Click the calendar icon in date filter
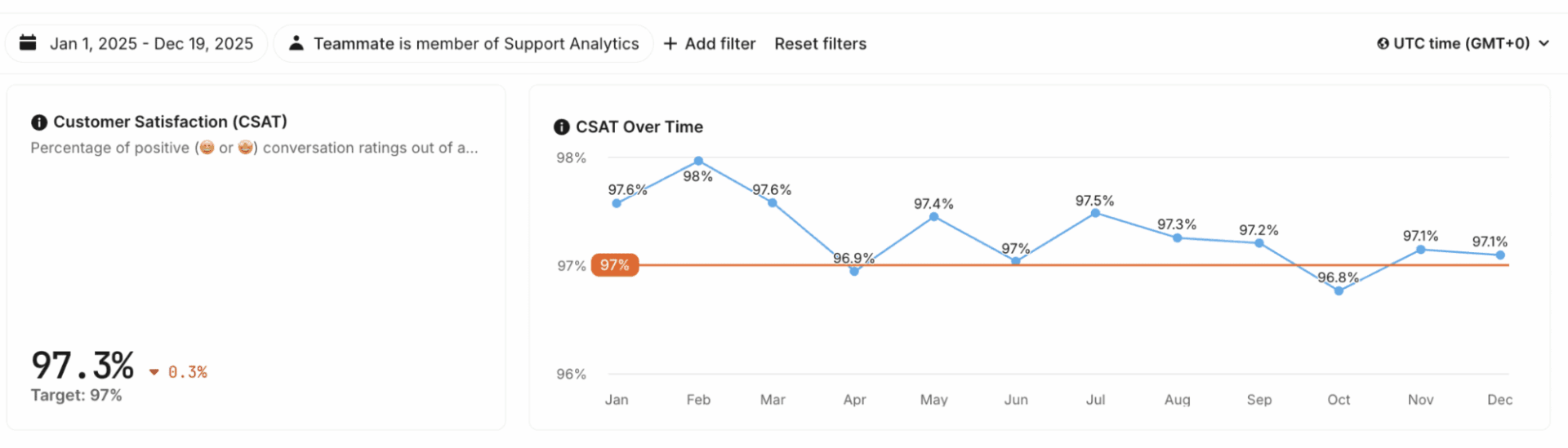Screen dimensions: 1568x448 28,43
